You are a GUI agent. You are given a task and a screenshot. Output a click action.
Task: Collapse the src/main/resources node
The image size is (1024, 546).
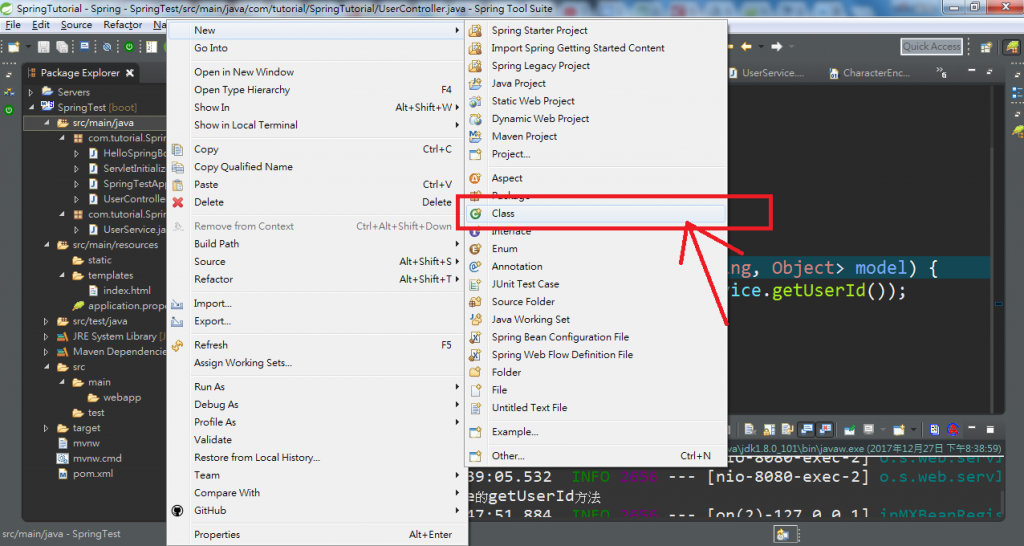tap(46, 245)
